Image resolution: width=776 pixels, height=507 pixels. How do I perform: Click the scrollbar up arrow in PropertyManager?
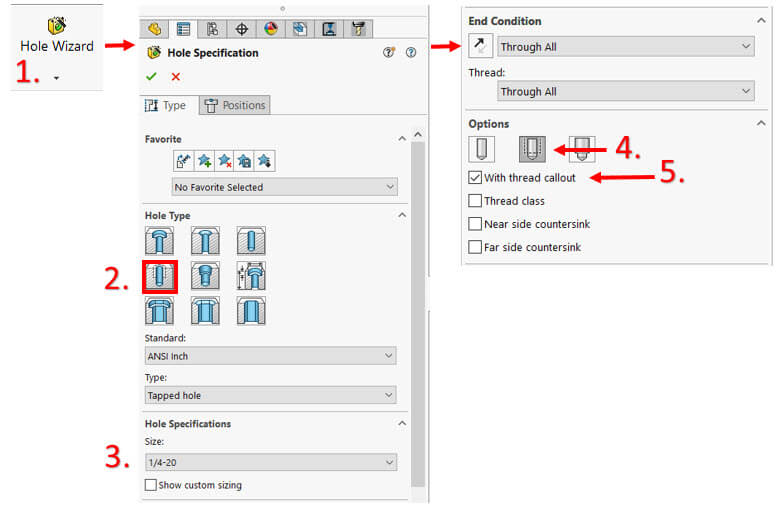pyautogui.click(x=418, y=135)
